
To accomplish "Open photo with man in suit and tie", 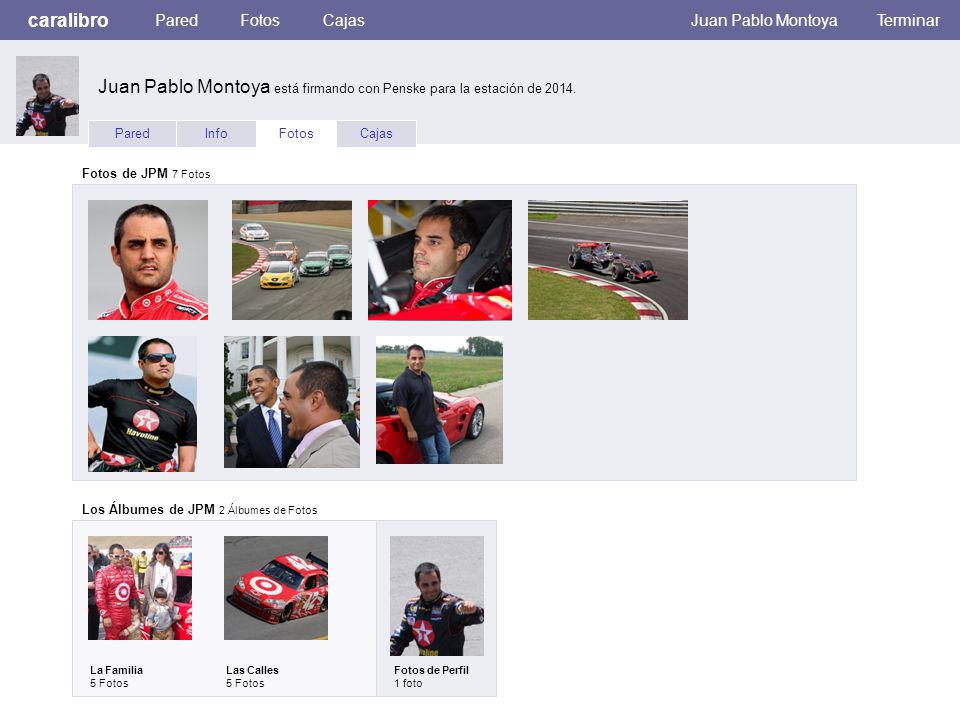I will coord(291,402).
